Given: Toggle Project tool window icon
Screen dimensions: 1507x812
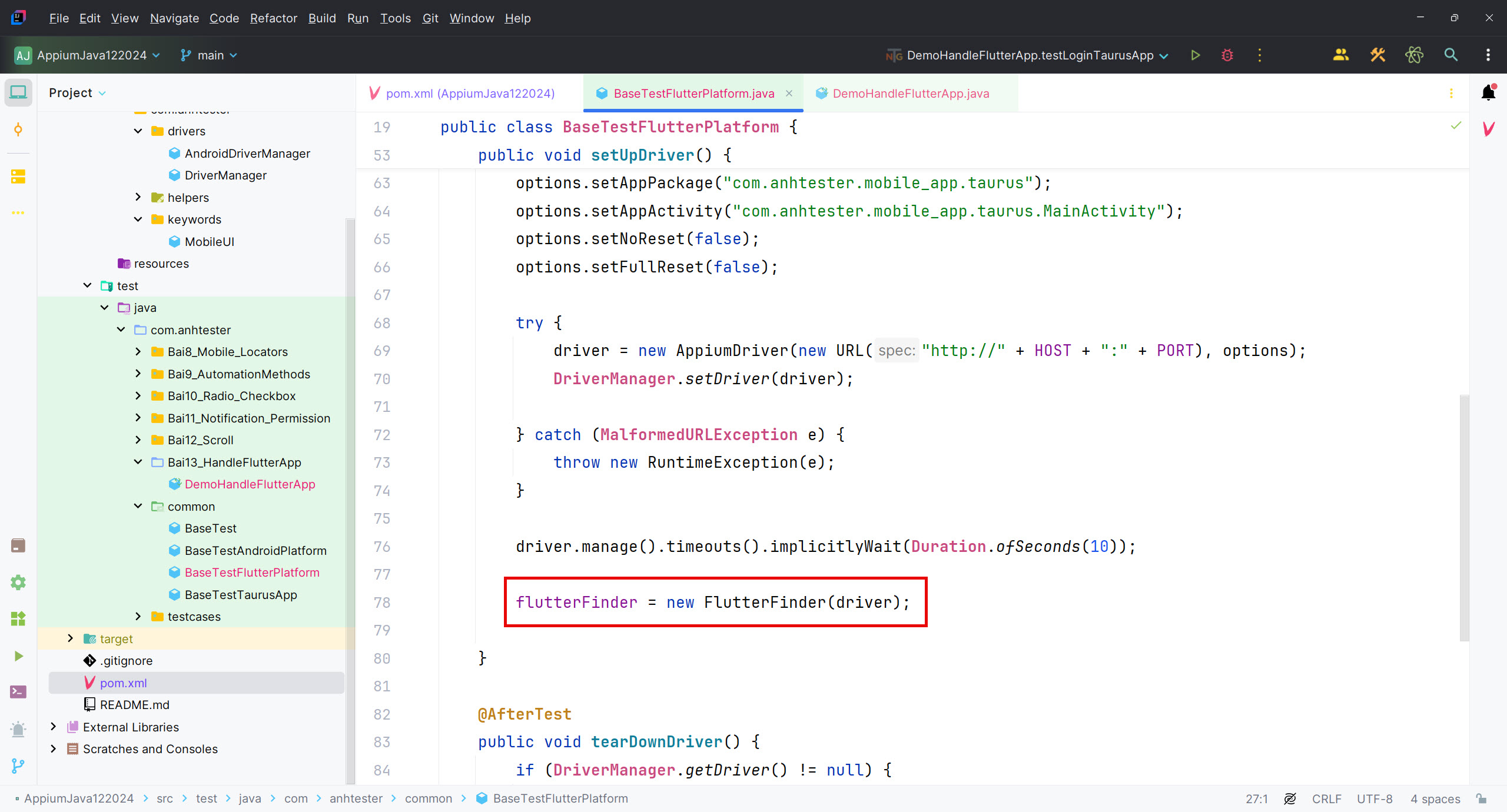Looking at the screenshot, I should [18, 92].
